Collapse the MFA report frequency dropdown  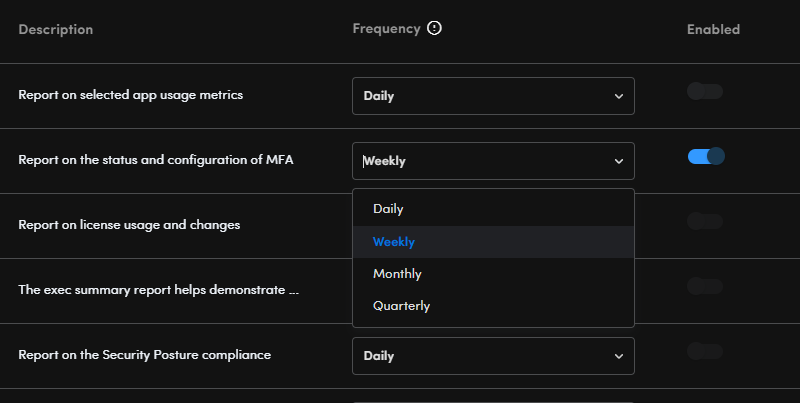[x=492, y=161]
